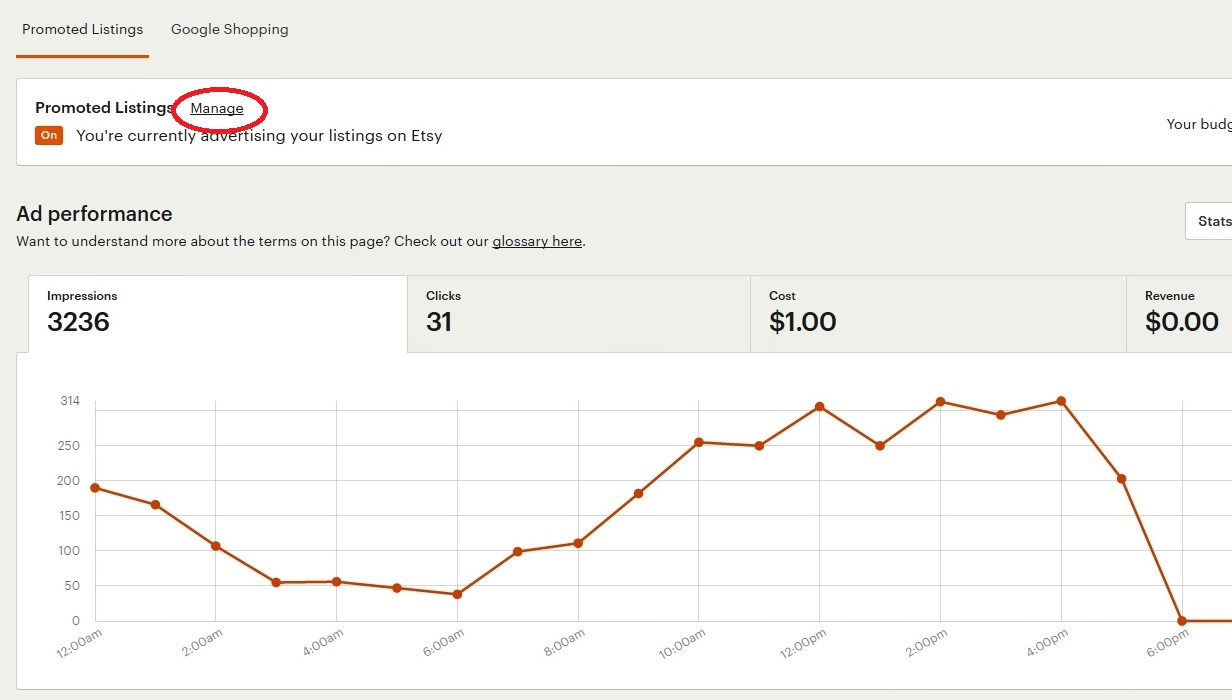Screen dimensions: 1232x700
Task: Select the Cost metric card
Action: pos(937,313)
